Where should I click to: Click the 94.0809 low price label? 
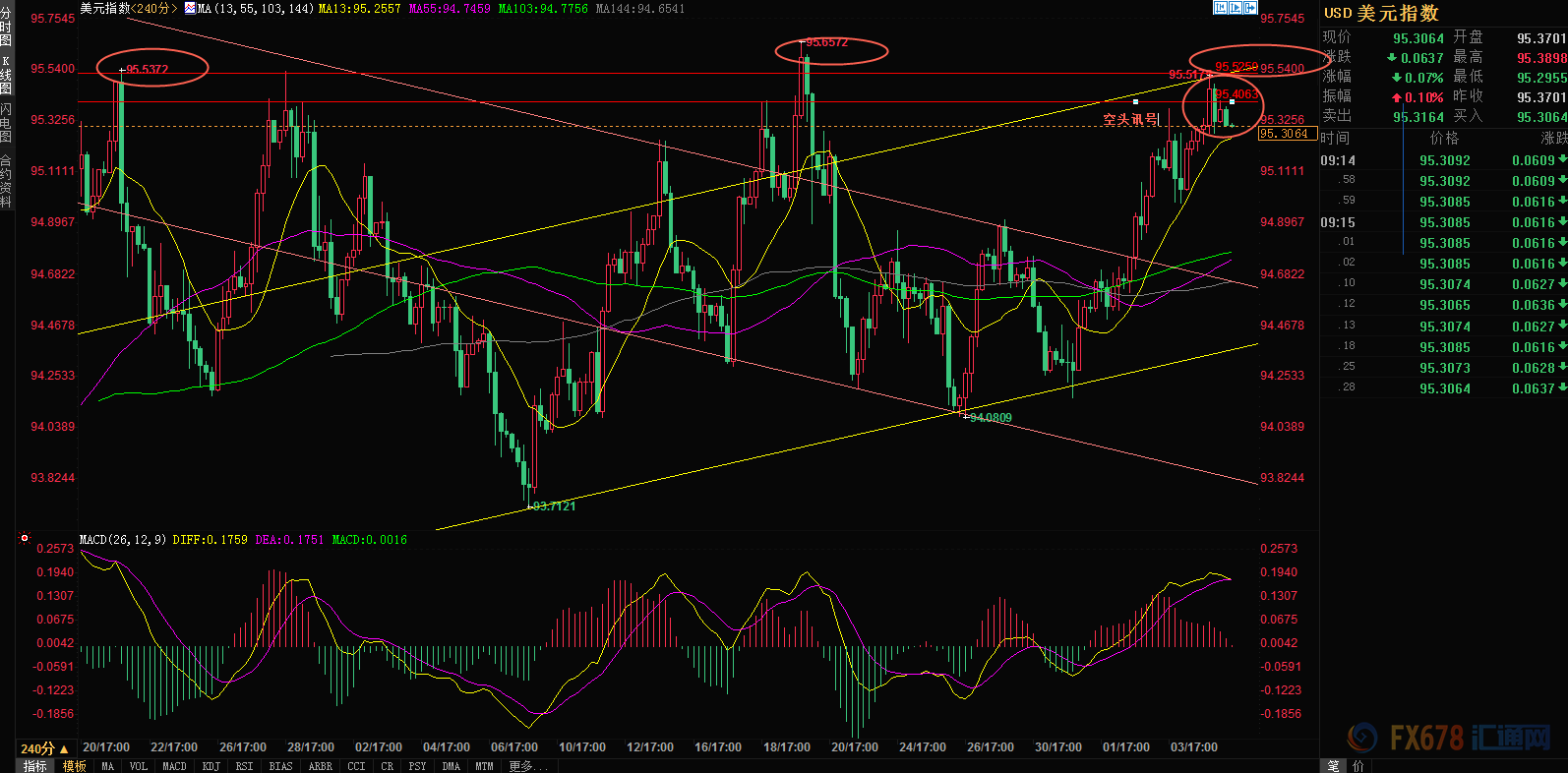coord(991,418)
